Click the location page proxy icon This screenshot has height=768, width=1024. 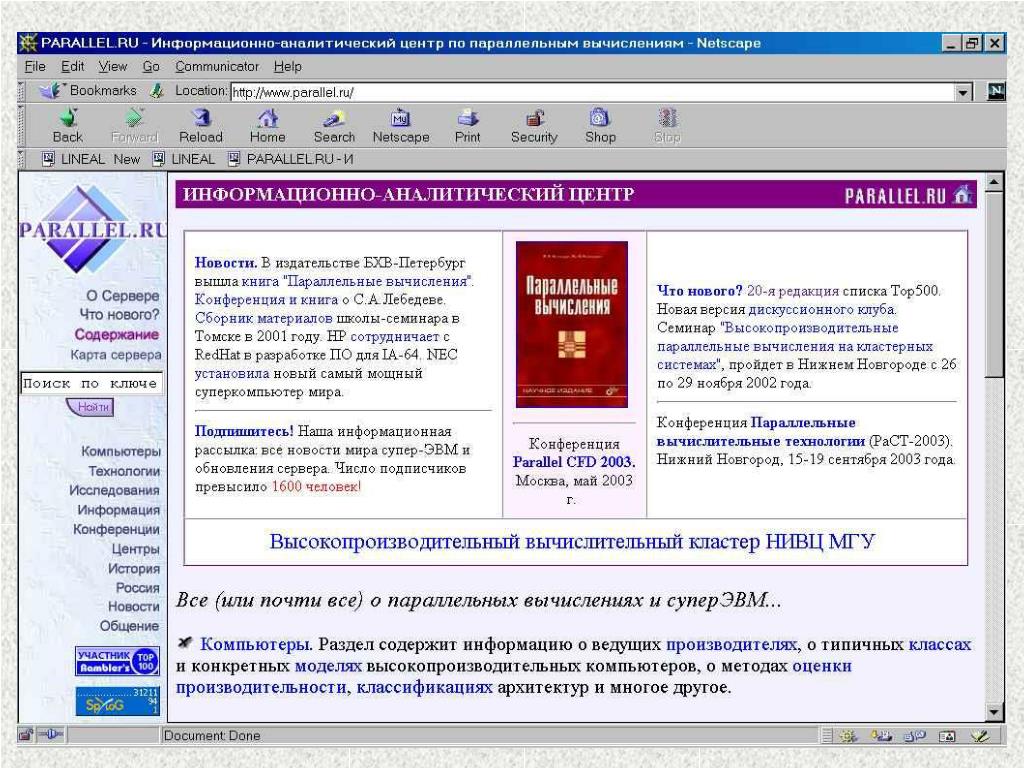point(156,91)
